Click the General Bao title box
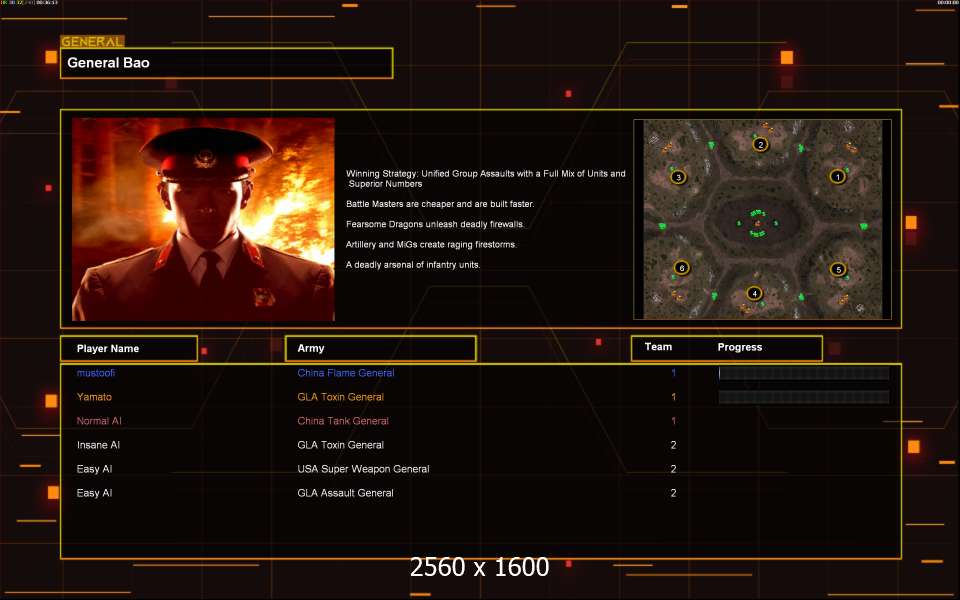The height and width of the screenshot is (600, 960). point(227,63)
